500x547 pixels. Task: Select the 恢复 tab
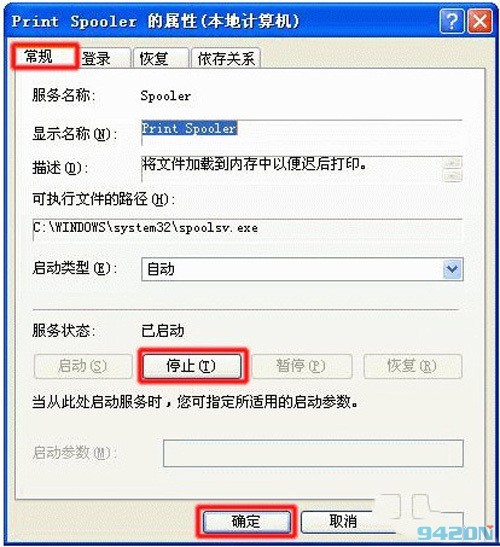tap(161, 58)
